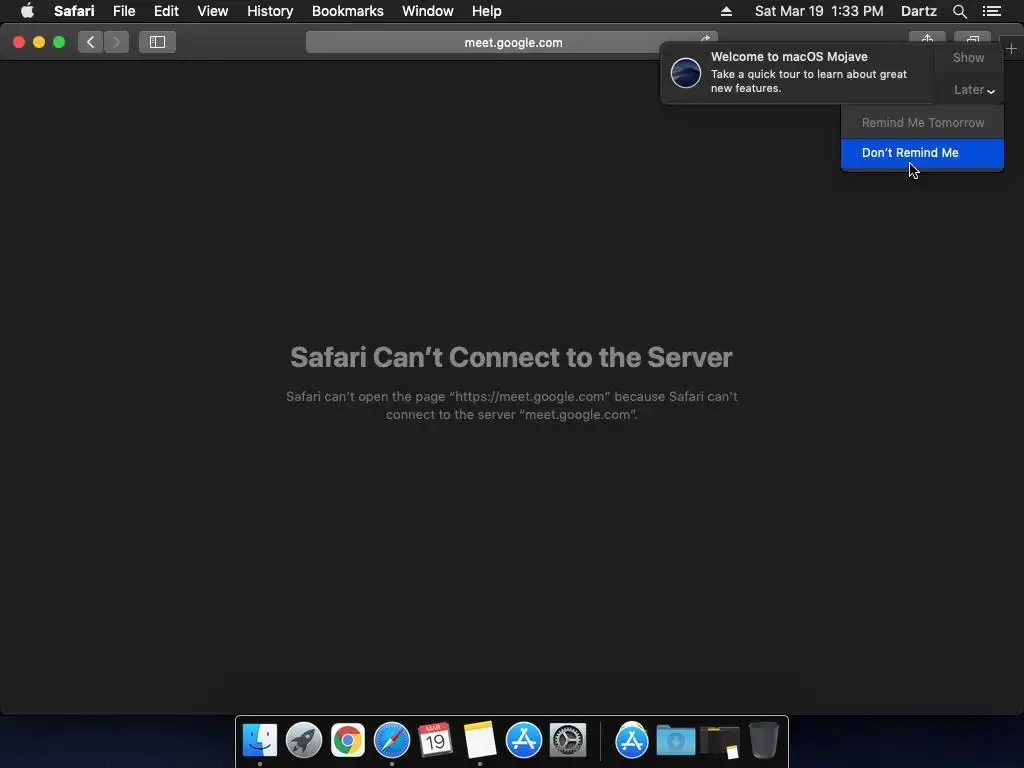1024x768 pixels.
Task: Click the notification text about a quick tour
Action: pos(808,81)
